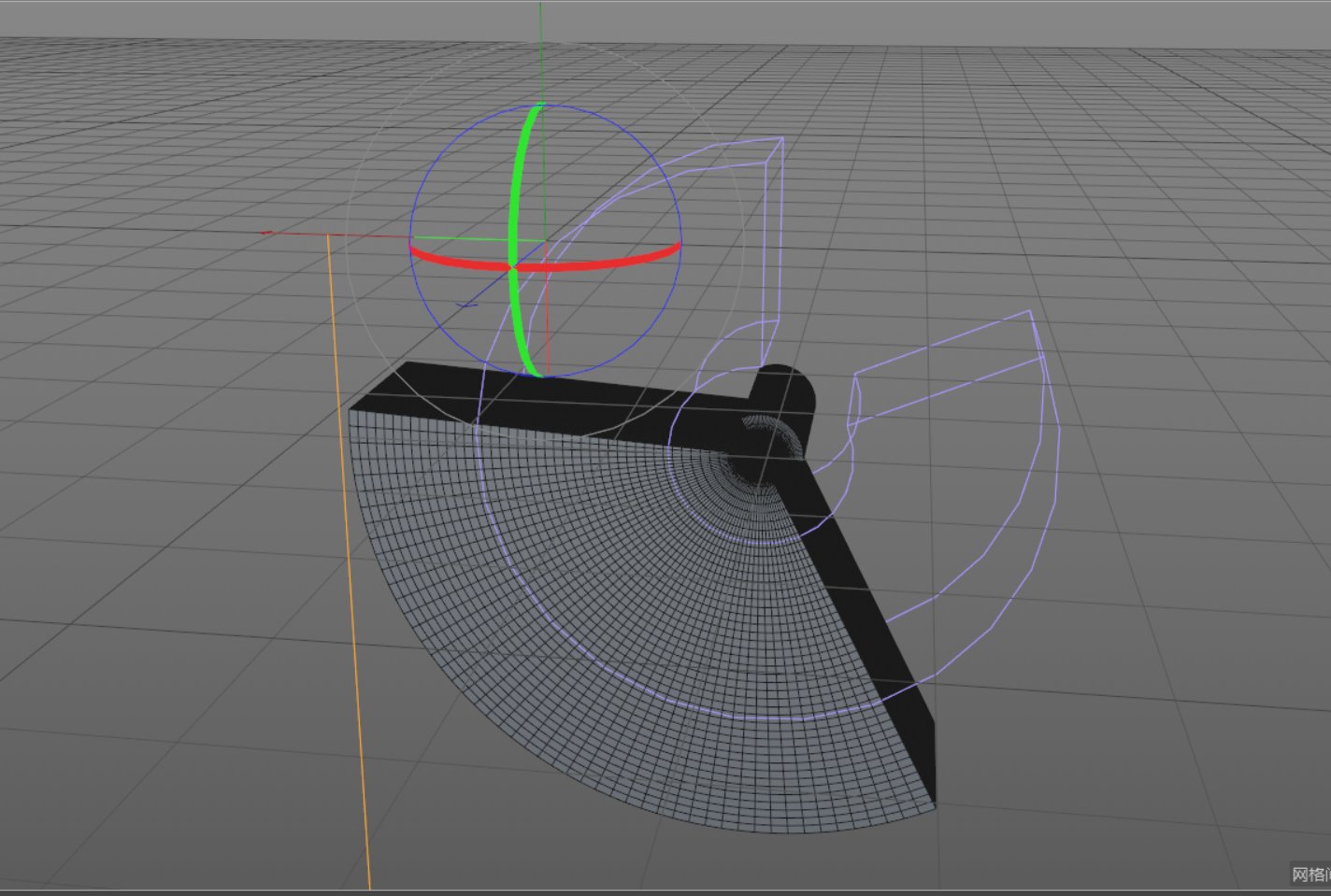Click the thick green rotation ring

tap(515, 187)
